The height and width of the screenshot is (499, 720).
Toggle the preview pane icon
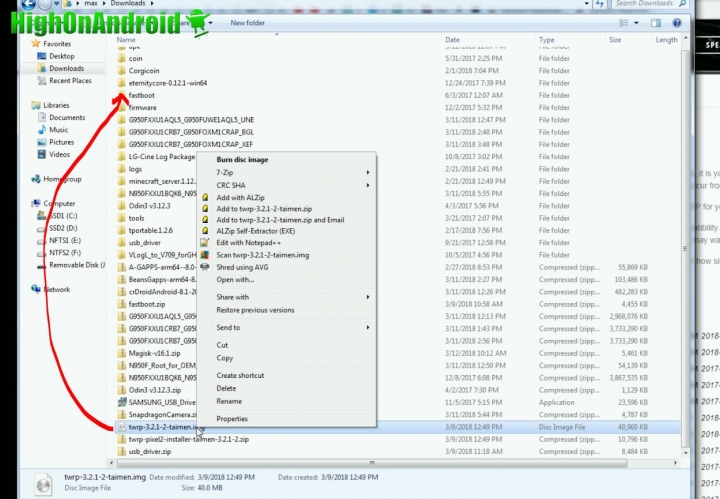click(656, 23)
